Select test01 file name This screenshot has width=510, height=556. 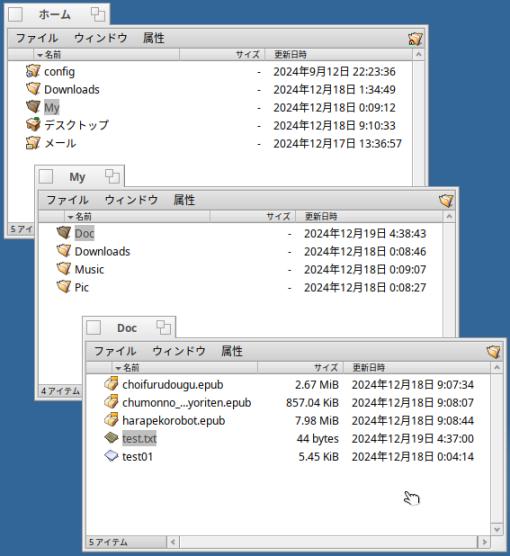coord(137,456)
